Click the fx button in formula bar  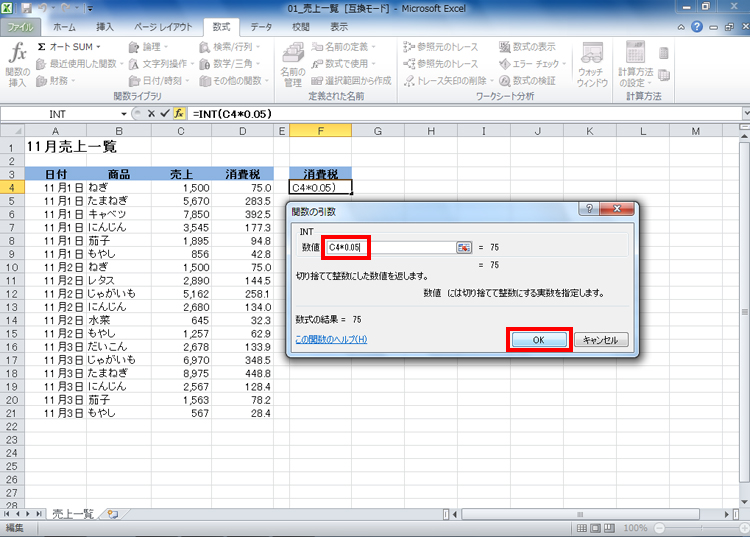click(x=179, y=114)
